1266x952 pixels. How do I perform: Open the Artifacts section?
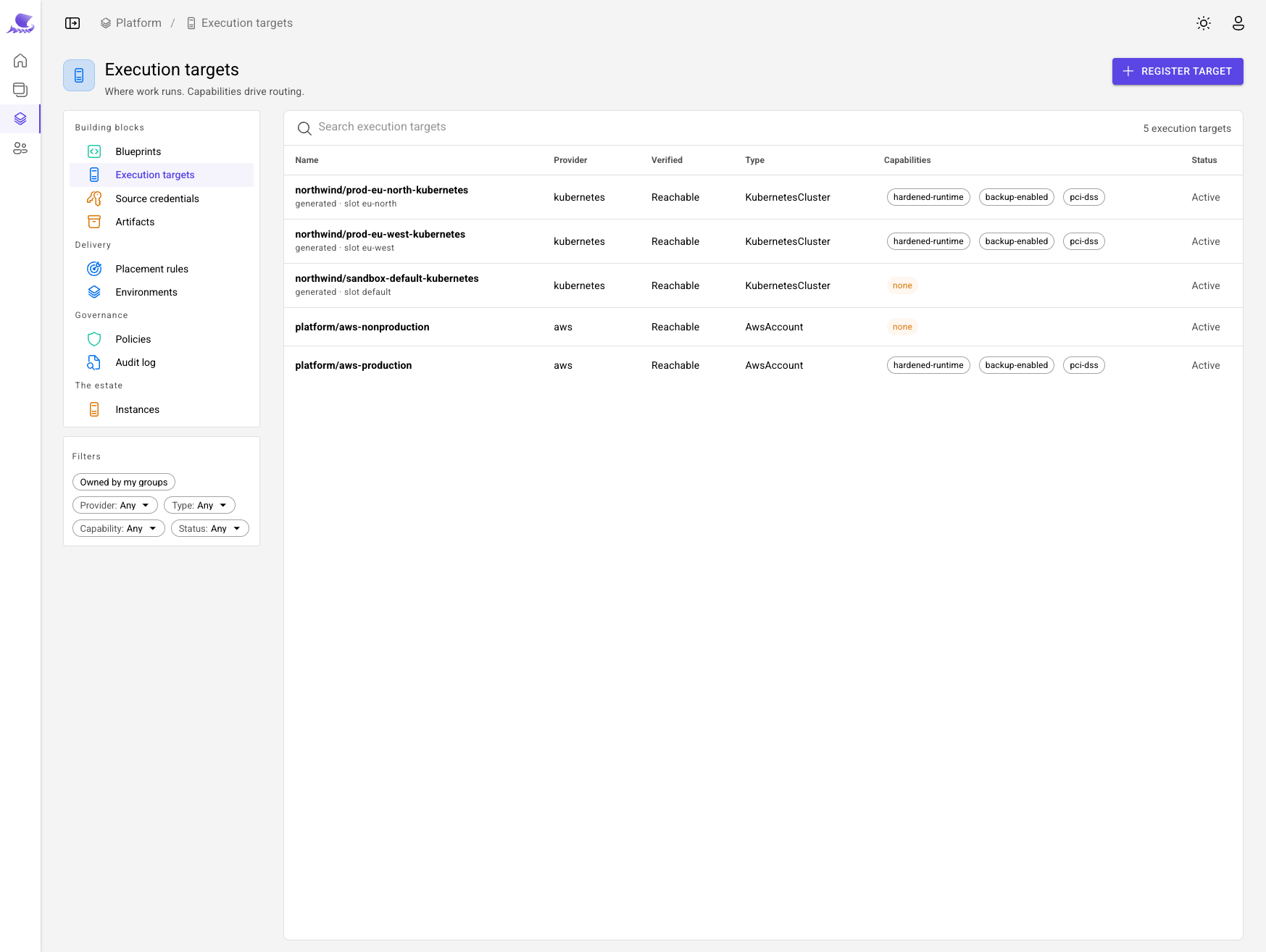[x=162, y=222]
